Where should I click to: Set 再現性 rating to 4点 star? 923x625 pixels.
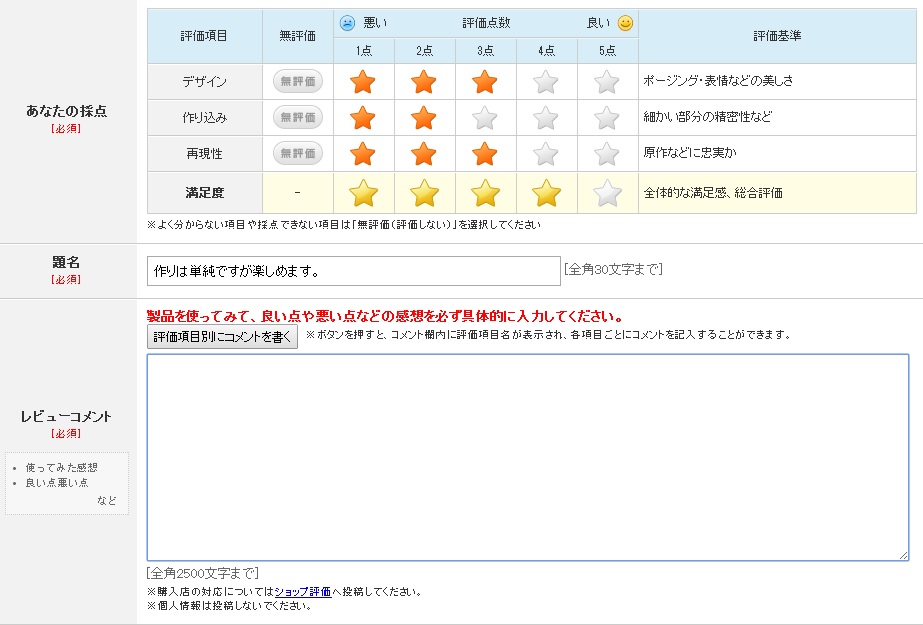(546, 154)
